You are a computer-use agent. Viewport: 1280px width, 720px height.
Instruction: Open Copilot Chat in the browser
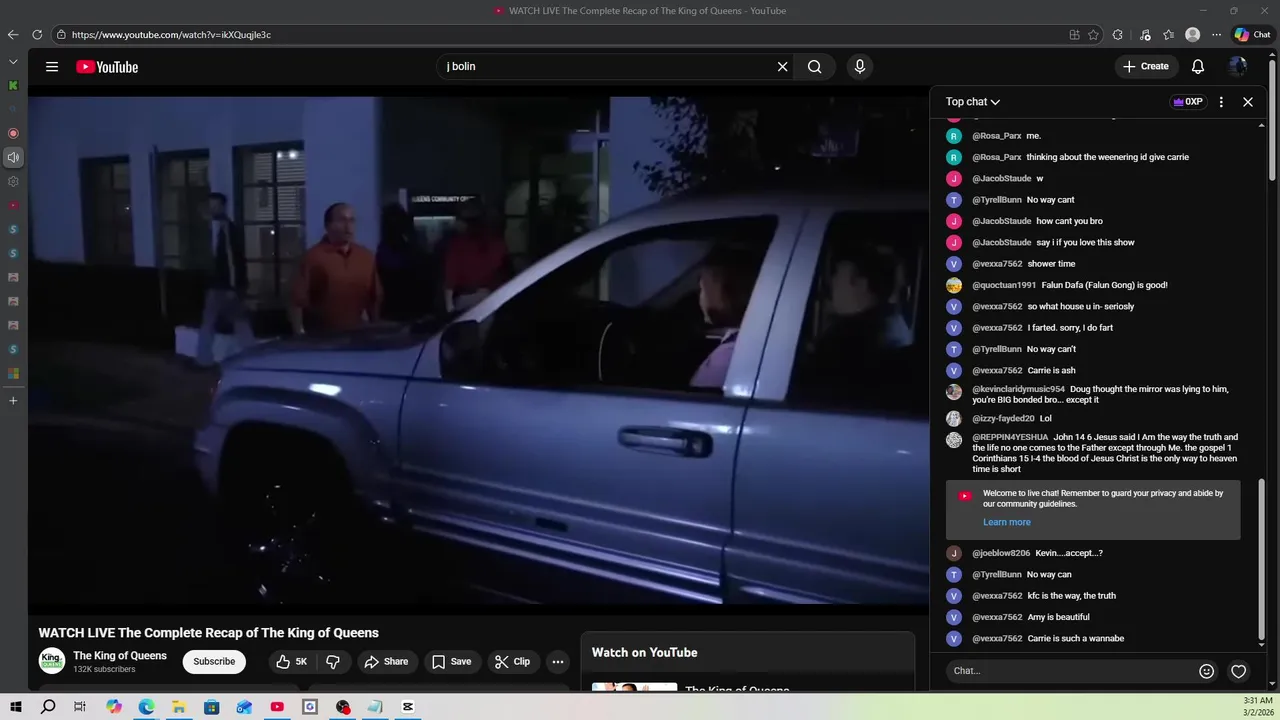(x=1252, y=35)
